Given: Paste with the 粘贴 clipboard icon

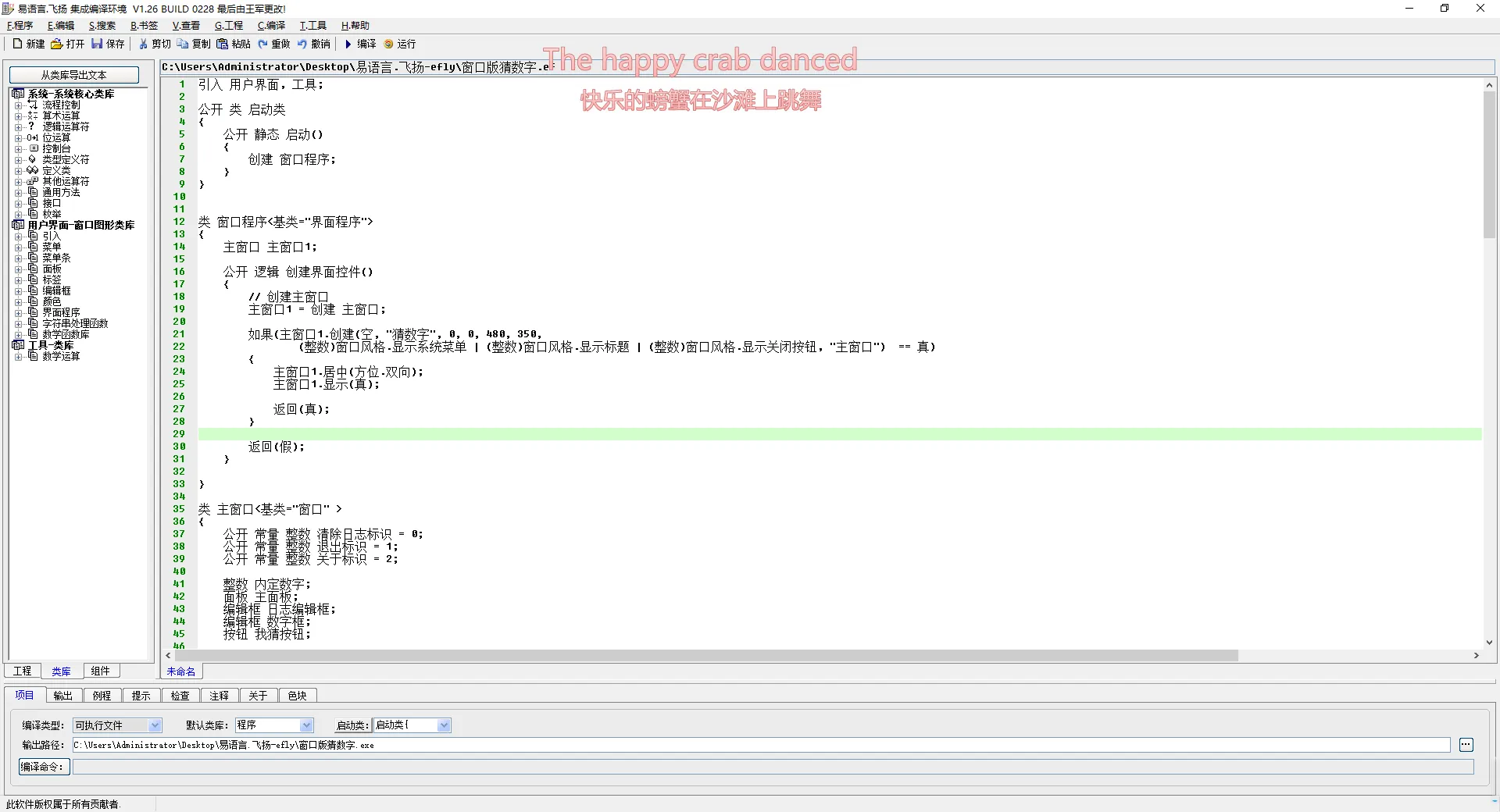Looking at the screenshot, I should click(223, 44).
